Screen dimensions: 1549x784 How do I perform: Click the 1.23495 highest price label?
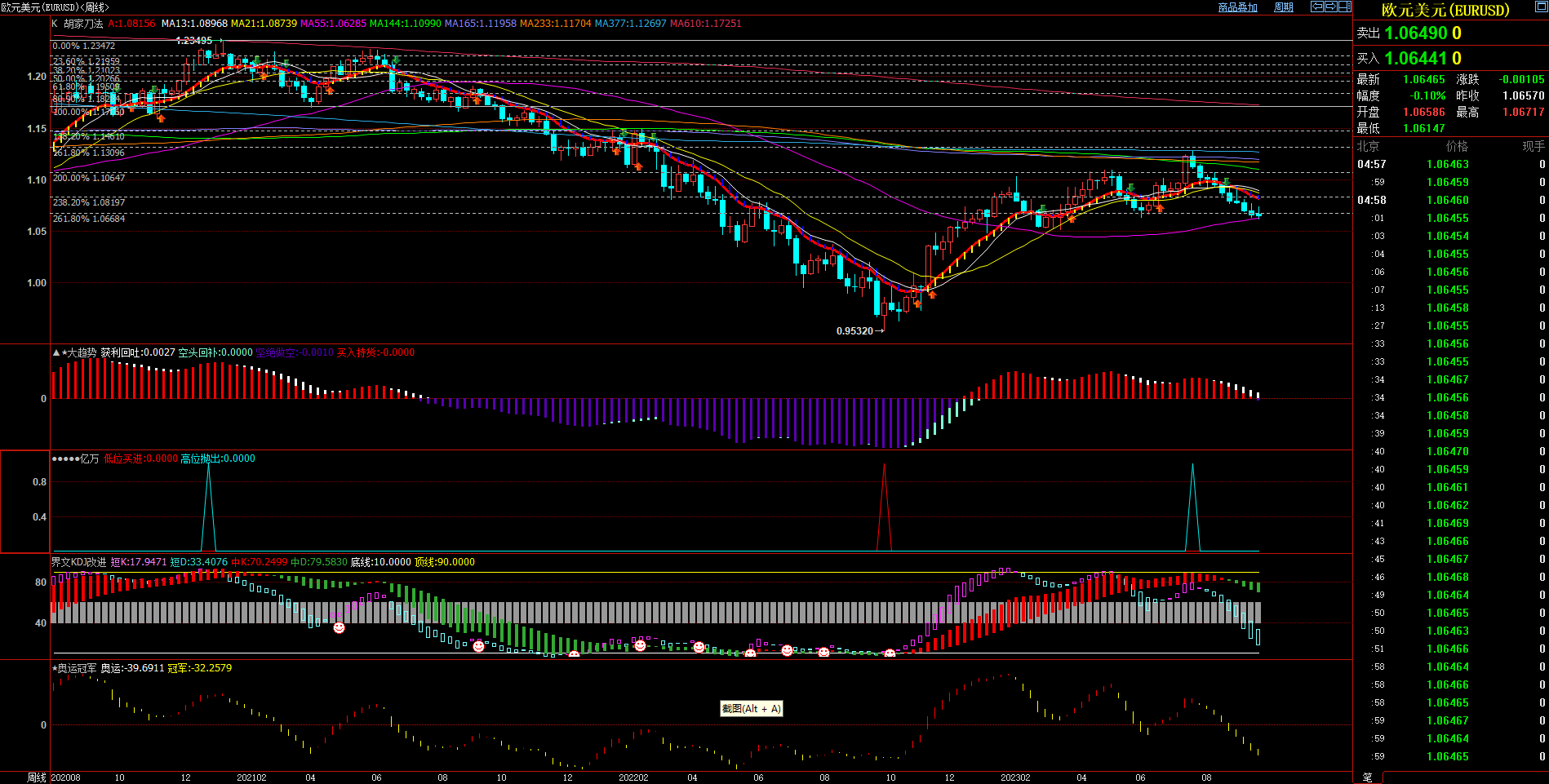pyautogui.click(x=193, y=41)
